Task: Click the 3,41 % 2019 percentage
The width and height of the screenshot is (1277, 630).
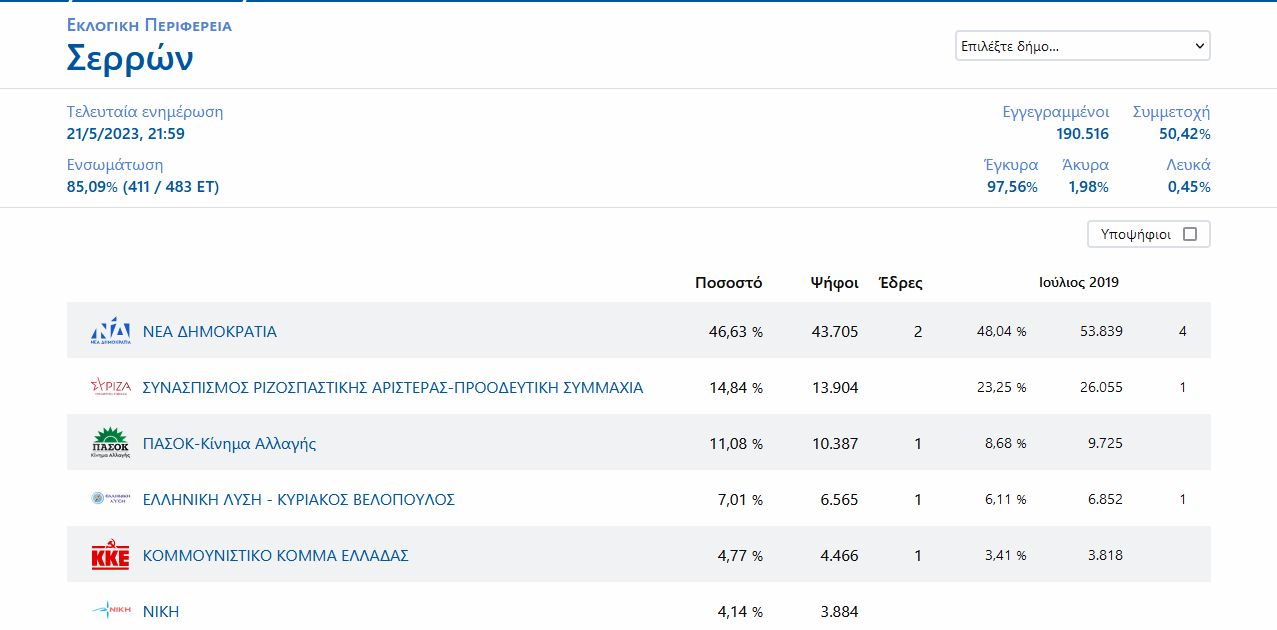Action: [1005, 555]
